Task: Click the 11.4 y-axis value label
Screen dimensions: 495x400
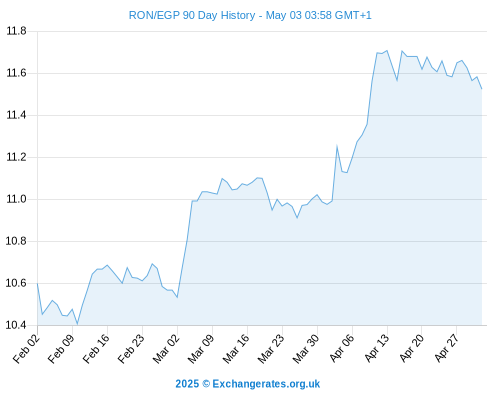Action: [x=16, y=115]
